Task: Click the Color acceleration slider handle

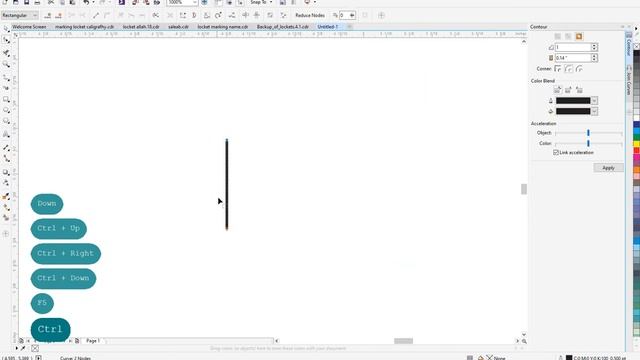Action: 588,143
